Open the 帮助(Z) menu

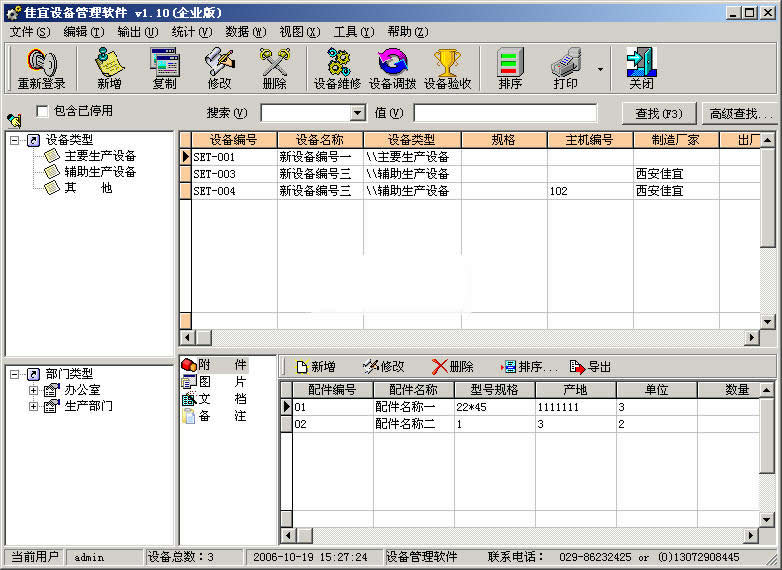pos(407,32)
